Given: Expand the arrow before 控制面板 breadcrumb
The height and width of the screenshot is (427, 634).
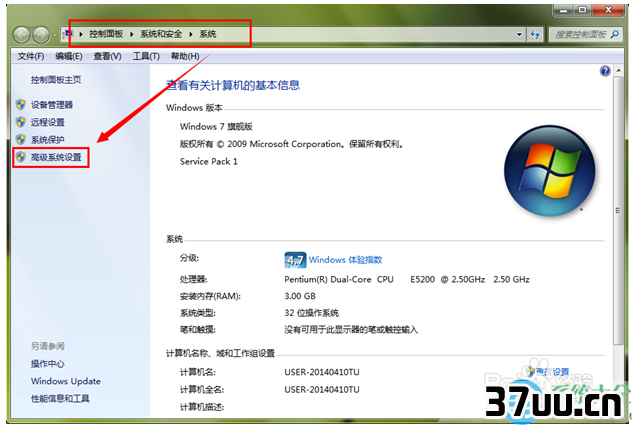Looking at the screenshot, I should click(81, 34).
